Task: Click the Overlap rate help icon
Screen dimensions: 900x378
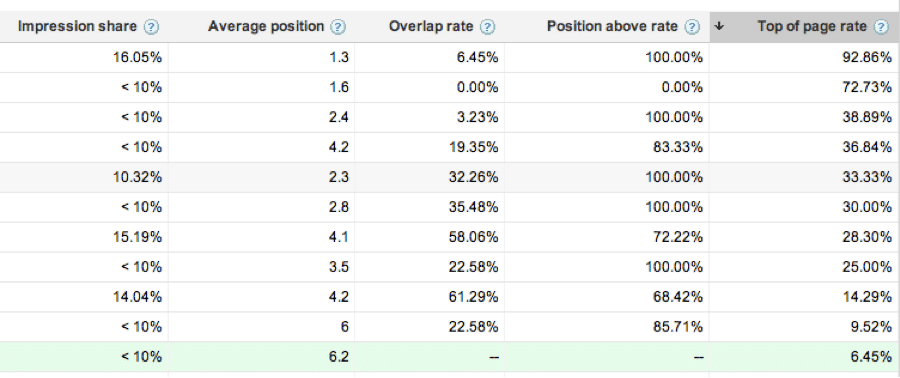Action: pyautogui.click(x=487, y=27)
